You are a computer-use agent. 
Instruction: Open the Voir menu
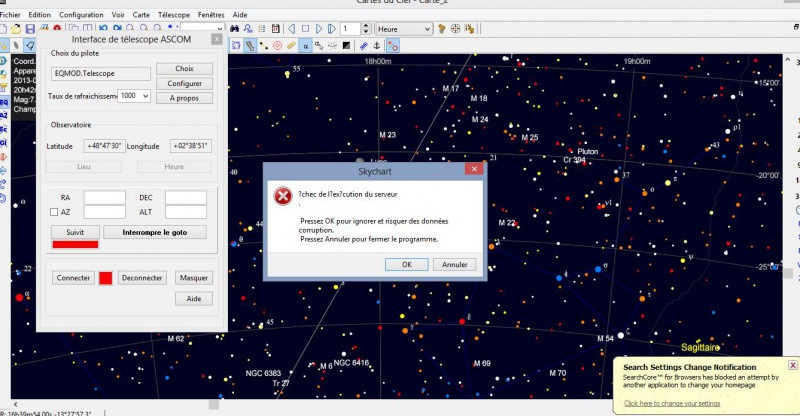pos(118,15)
